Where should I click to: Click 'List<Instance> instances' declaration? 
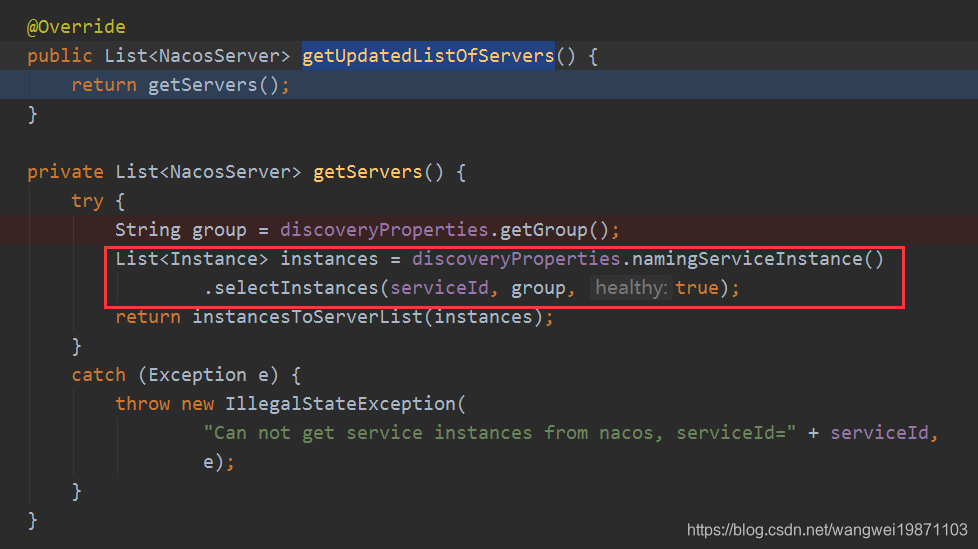247,259
